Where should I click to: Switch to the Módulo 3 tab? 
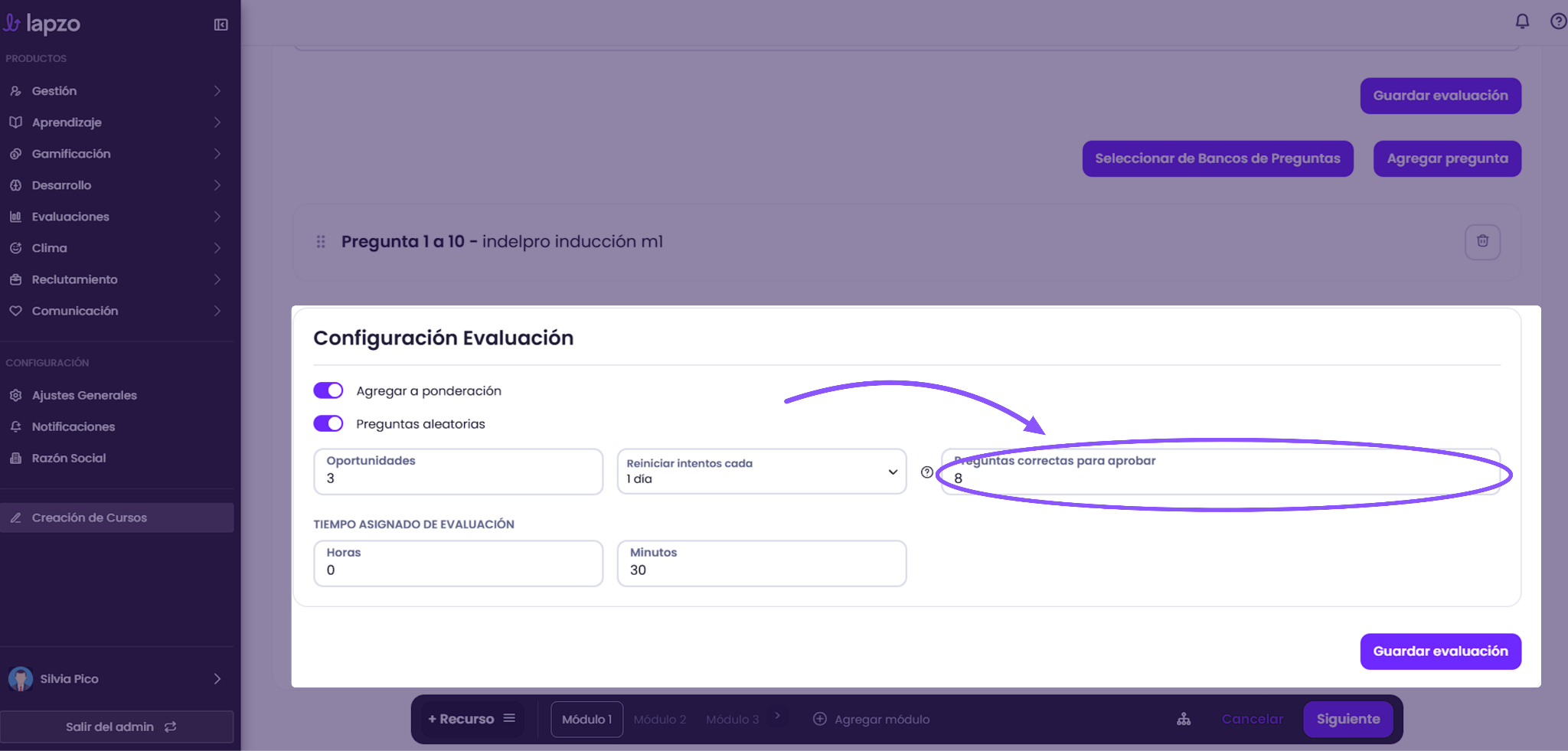[733, 720]
